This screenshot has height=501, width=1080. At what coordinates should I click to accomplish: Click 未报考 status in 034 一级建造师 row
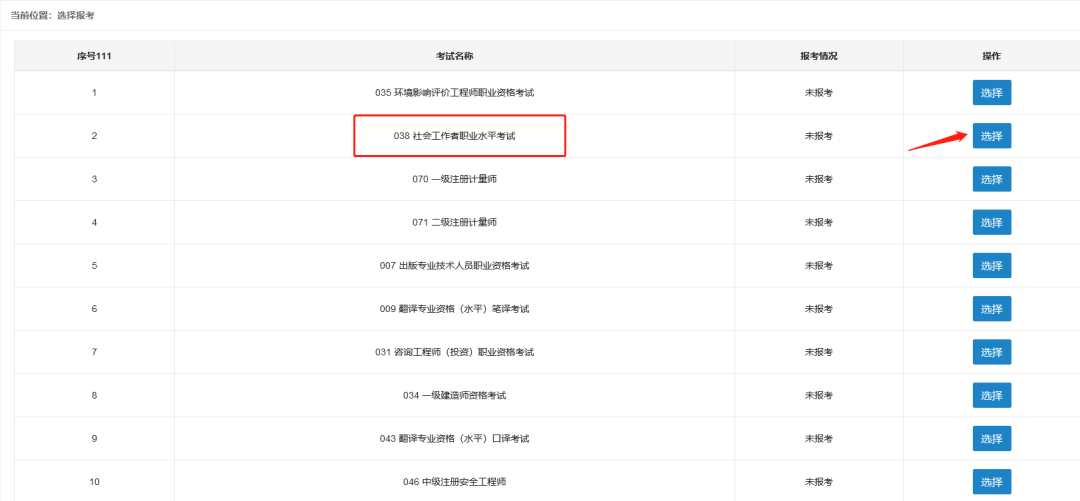coord(819,396)
